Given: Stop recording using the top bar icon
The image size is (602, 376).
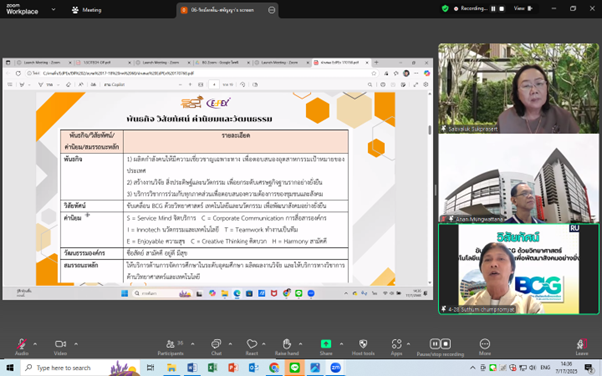Looking at the screenshot, I should click(501, 8).
